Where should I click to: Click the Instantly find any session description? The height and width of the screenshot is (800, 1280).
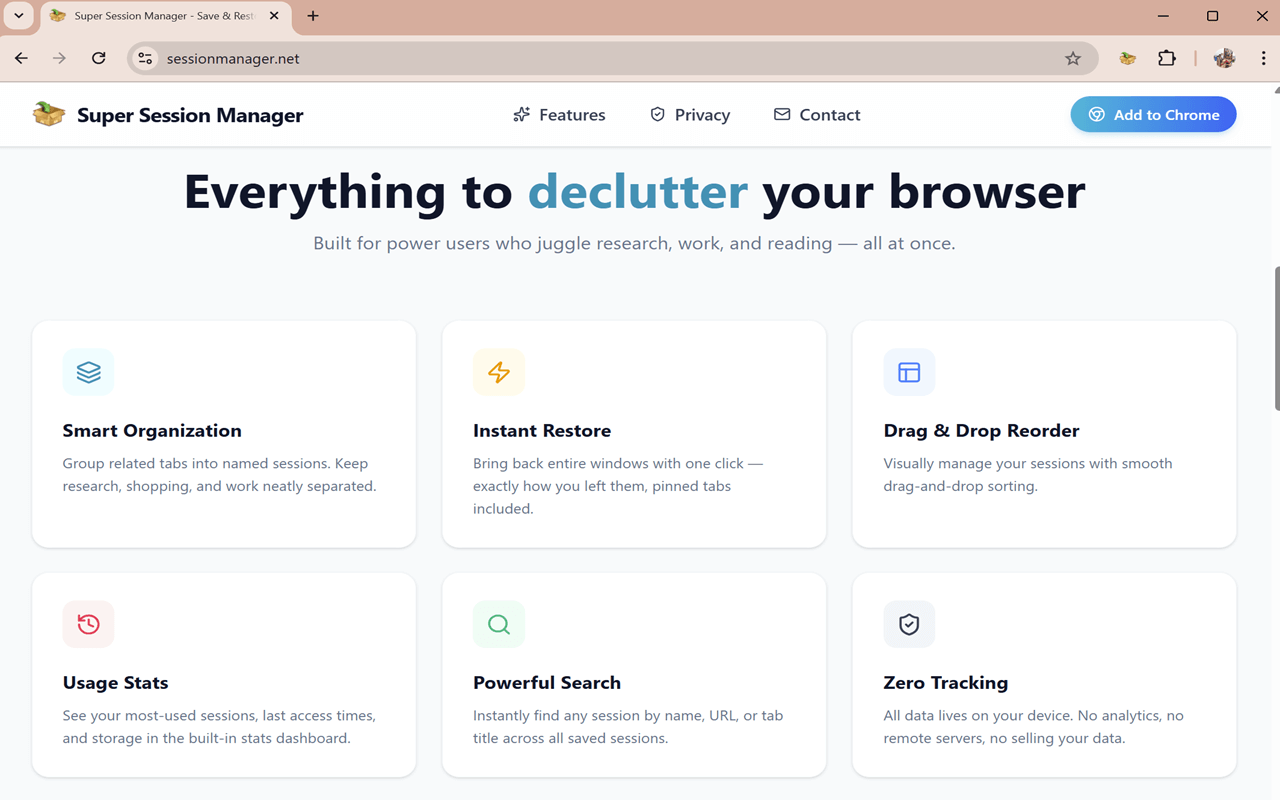click(628, 727)
